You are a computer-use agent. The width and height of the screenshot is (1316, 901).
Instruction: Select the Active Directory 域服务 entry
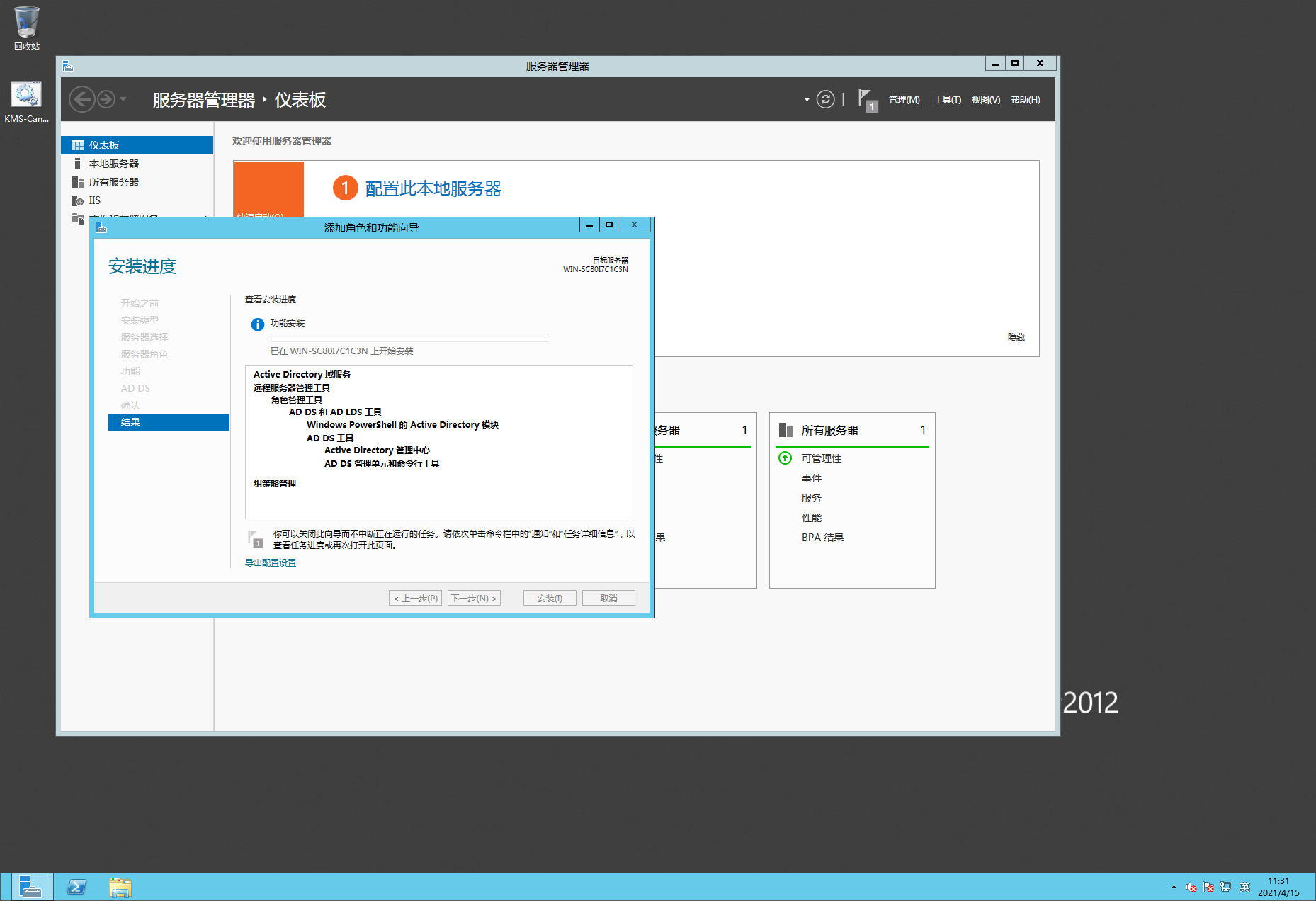point(302,375)
